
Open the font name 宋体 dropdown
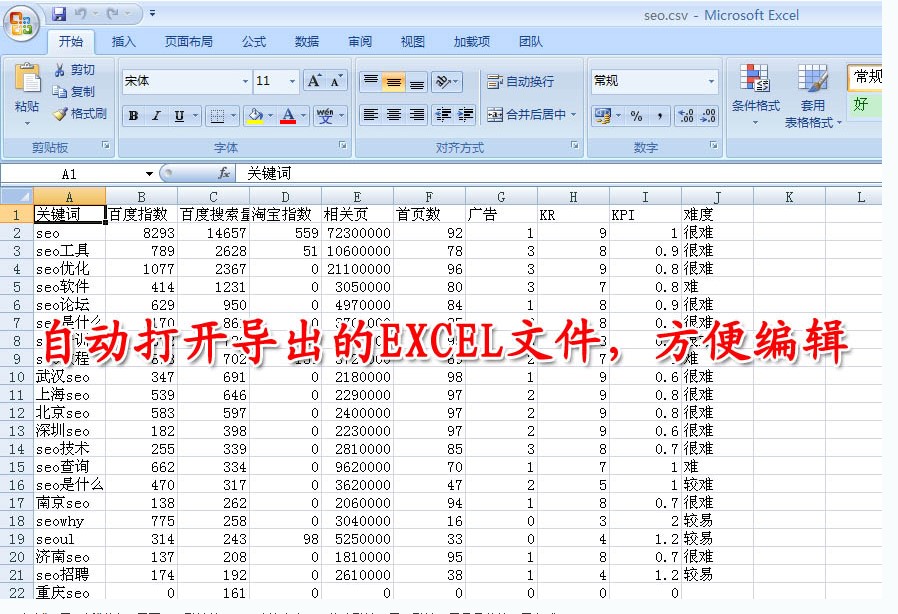tap(246, 81)
